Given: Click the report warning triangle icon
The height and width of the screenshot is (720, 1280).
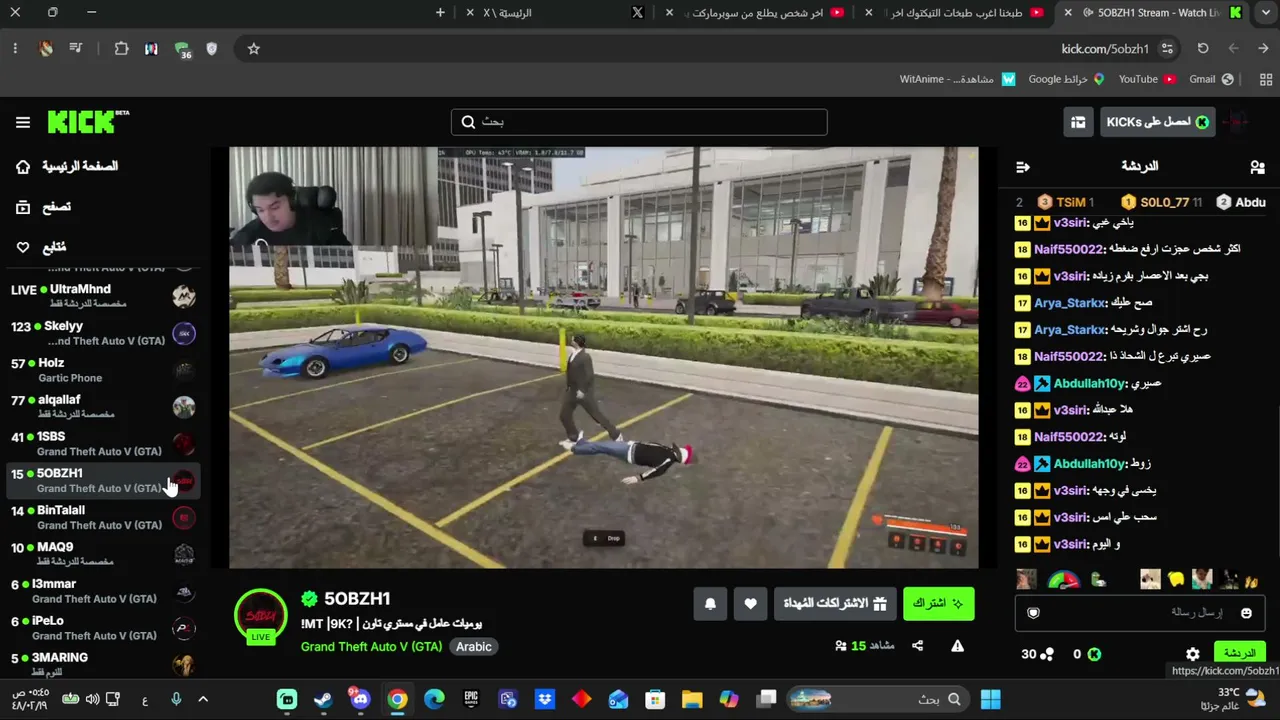Looking at the screenshot, I should (957, 646).
